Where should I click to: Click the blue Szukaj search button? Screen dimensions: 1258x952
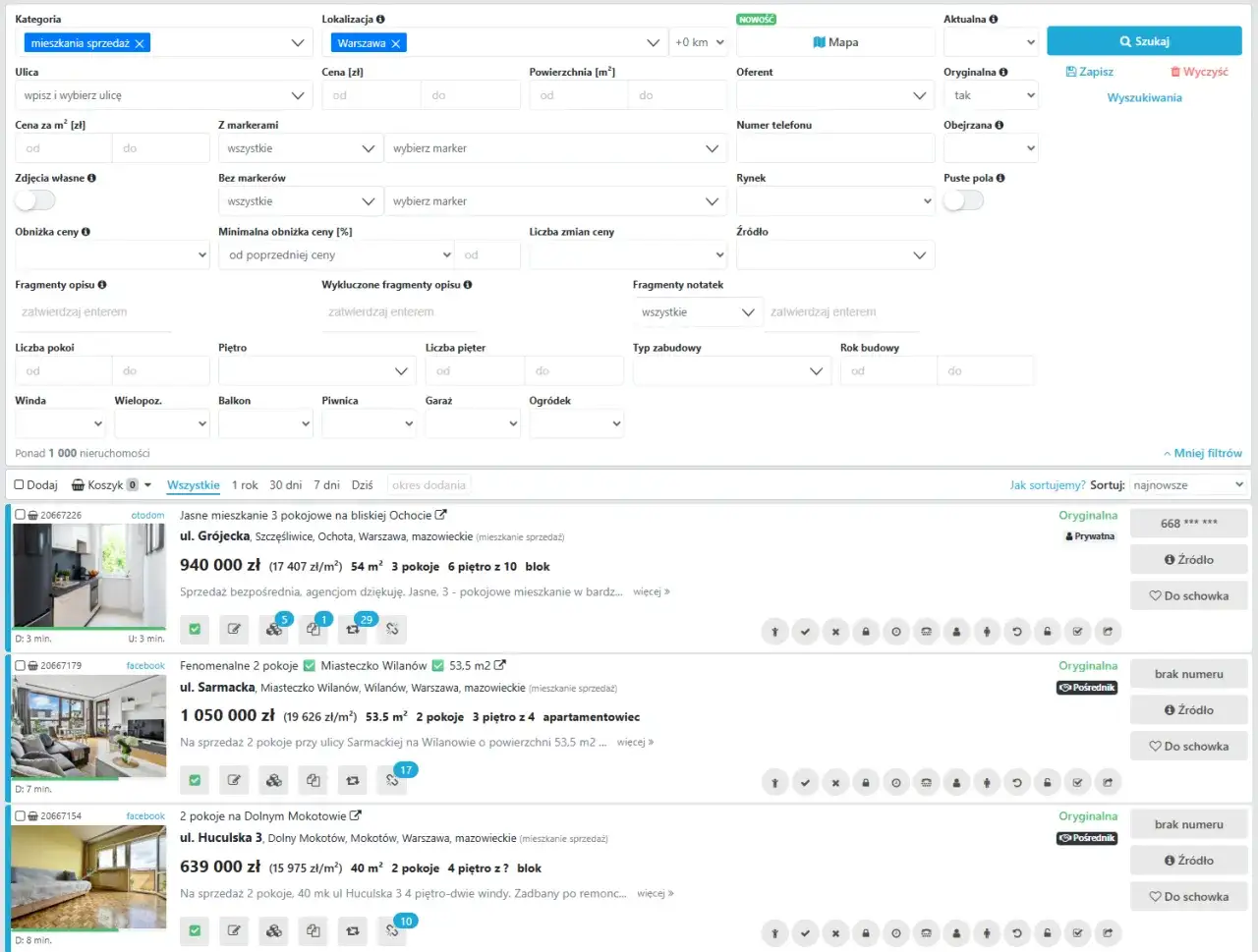coord(1144,41)
